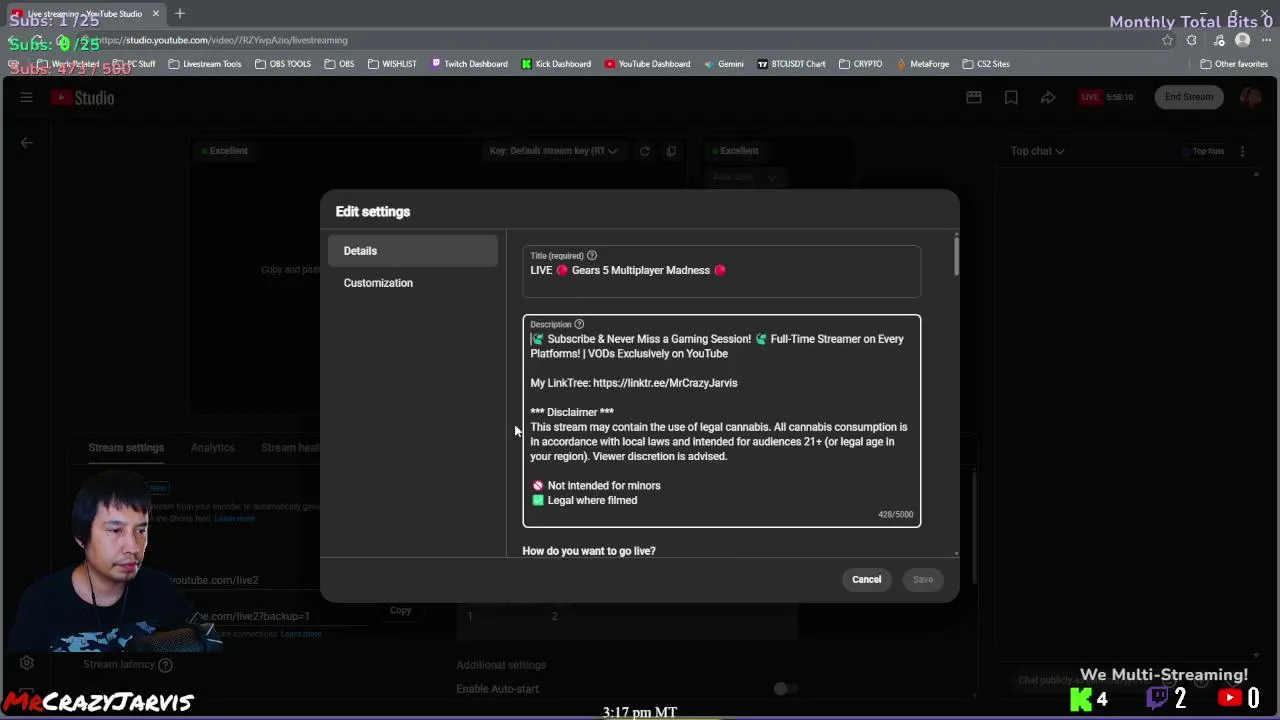Reset stream key with the refresh icon
The width and height of the screenshot is (1280, 720).
coord(645,151)
